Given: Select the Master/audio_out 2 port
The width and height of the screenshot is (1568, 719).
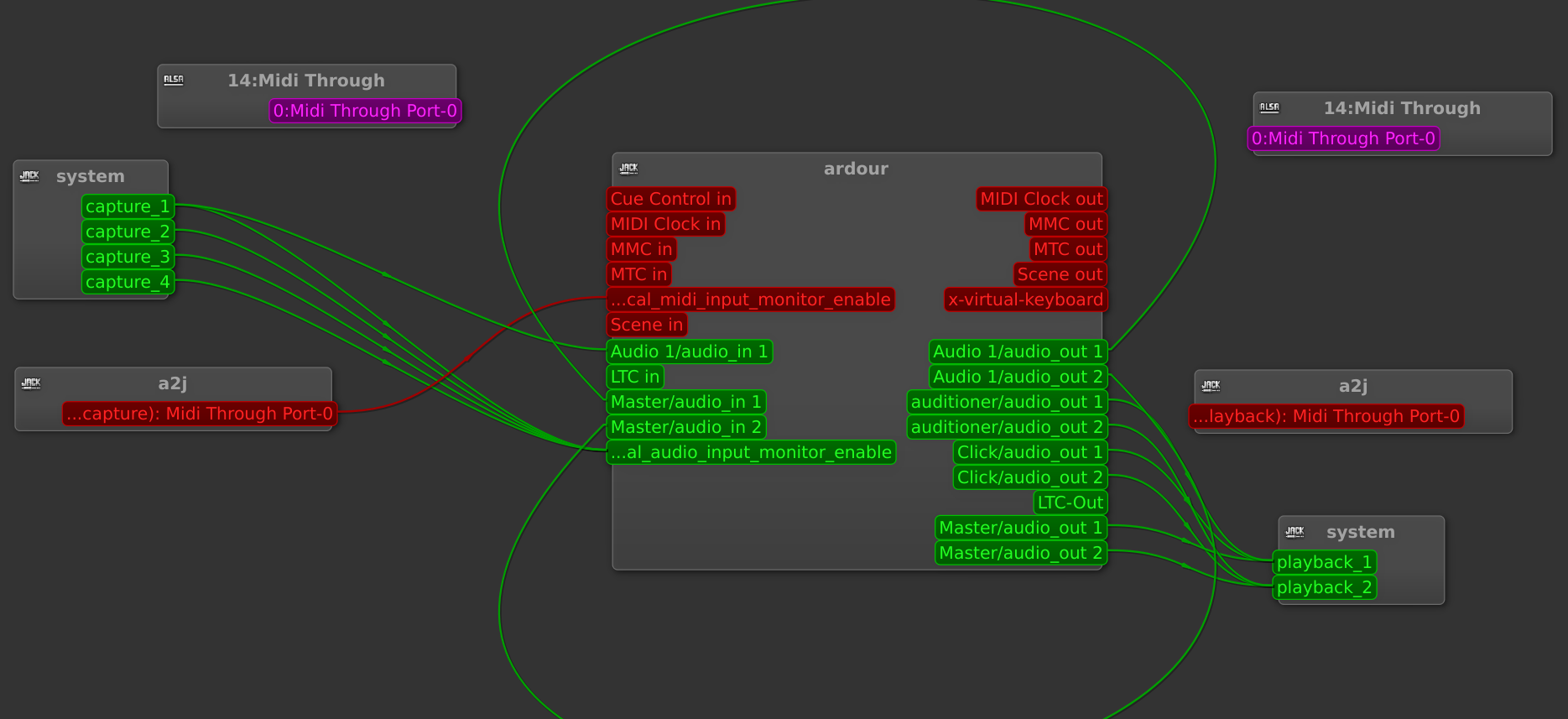Looking at the screenshot, I should pos(1021,553).
